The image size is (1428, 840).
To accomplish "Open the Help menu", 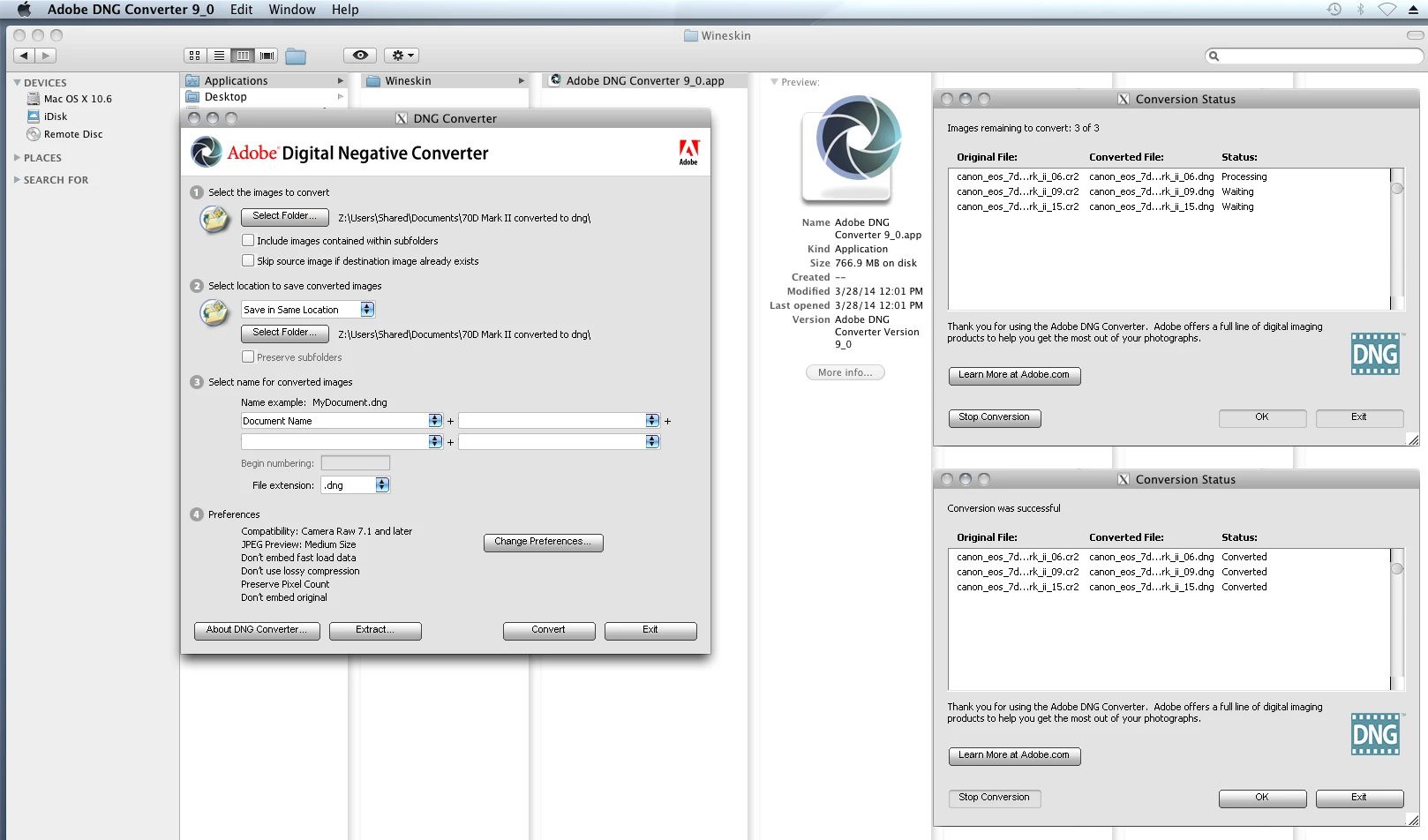I will click(x=345, y=10).
